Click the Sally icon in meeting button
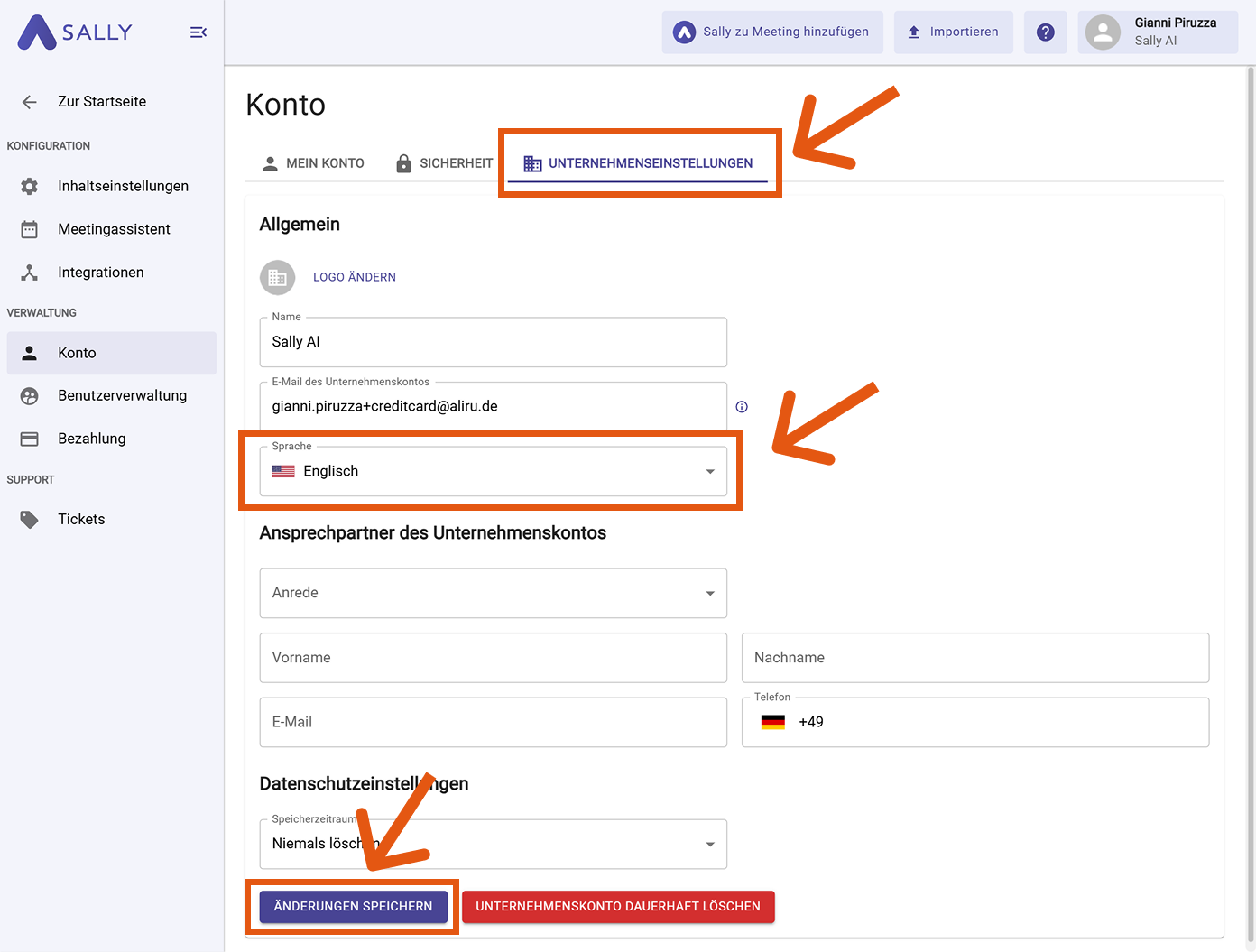The width and height of the screenshot is (1256, 952). (x=685, y=32)
